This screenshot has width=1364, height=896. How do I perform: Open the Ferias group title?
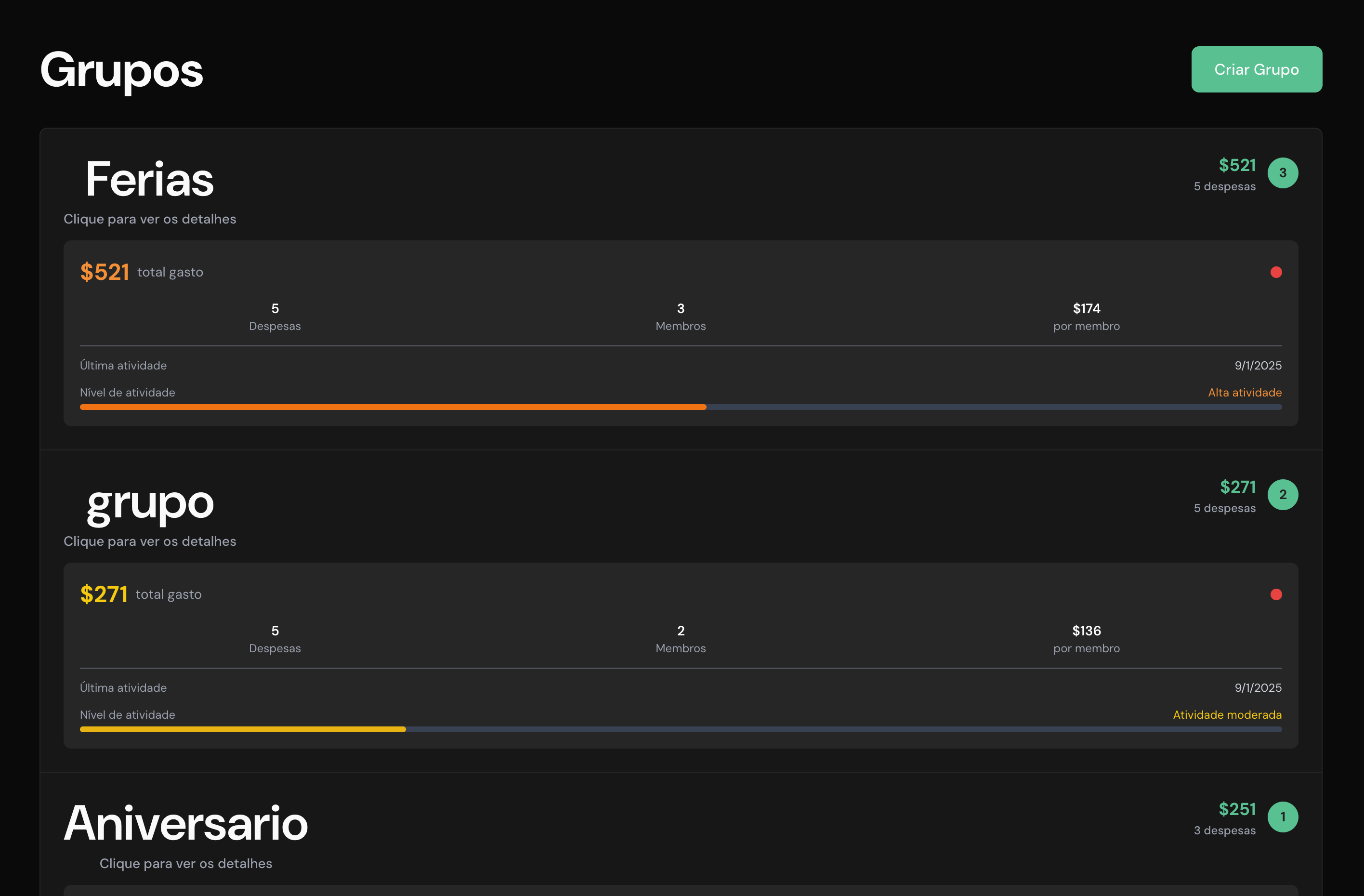(150, 179)
